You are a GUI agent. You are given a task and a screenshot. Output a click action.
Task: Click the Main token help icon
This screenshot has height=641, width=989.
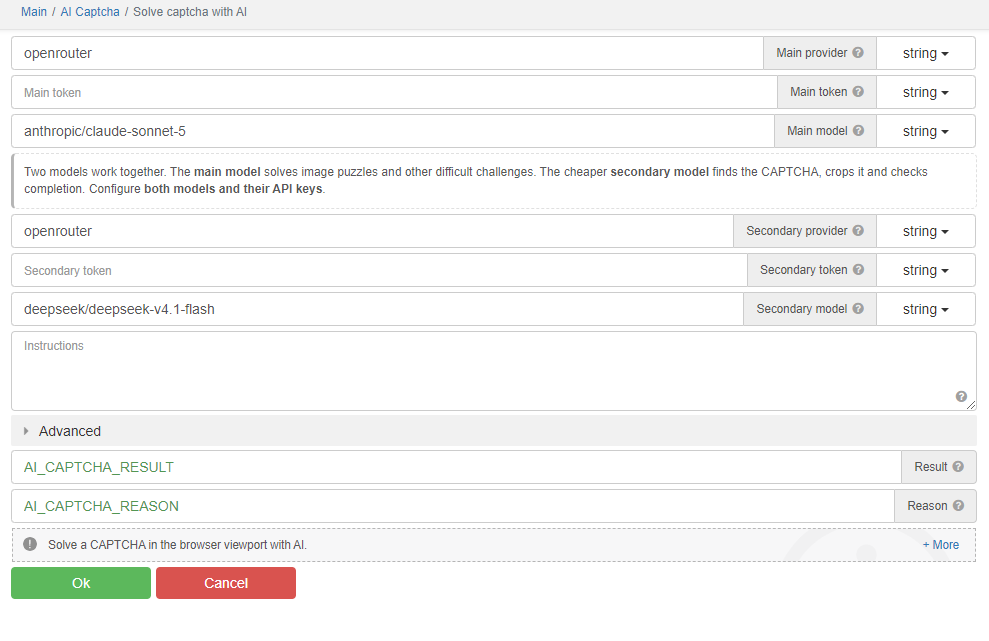(x=858, y=92)
